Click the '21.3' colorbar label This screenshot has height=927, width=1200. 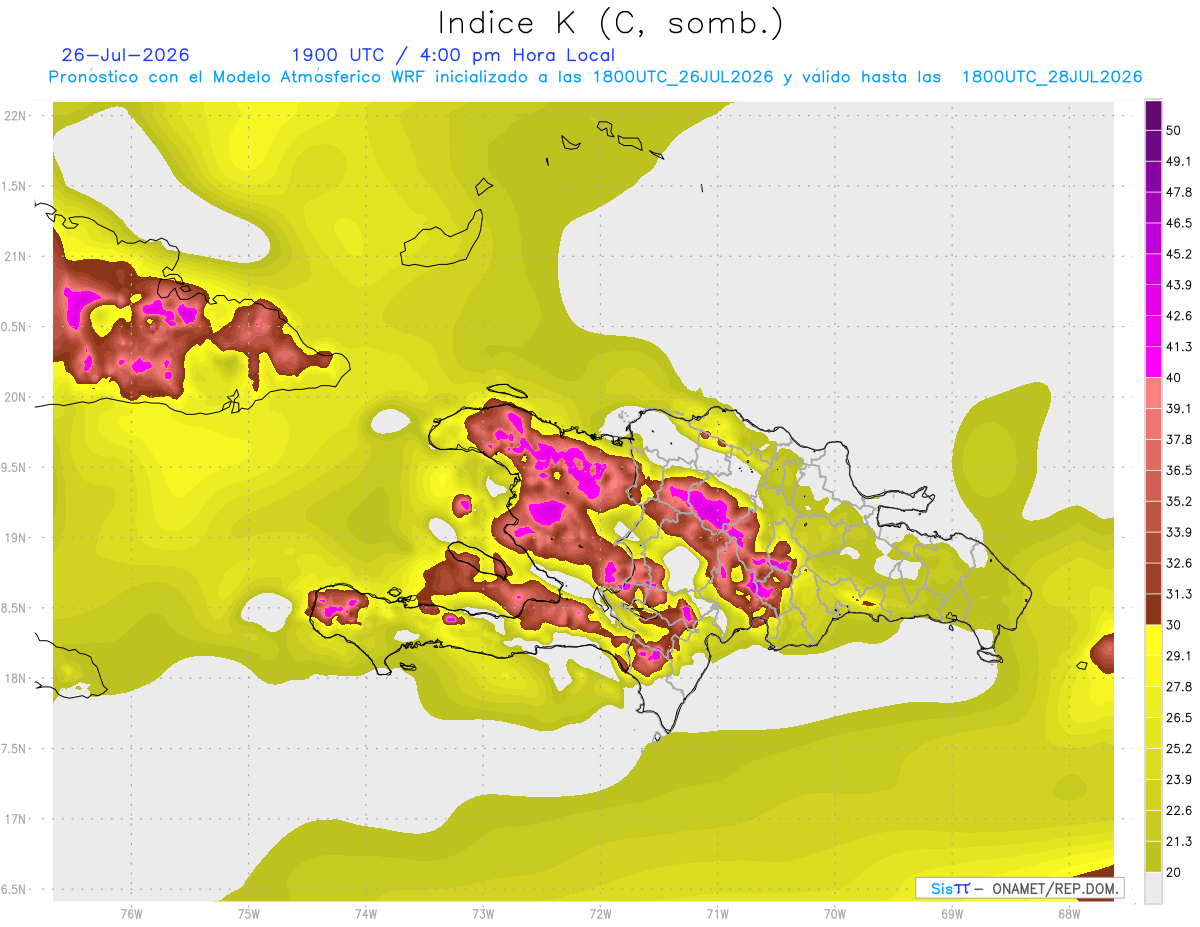[1179, 842]
